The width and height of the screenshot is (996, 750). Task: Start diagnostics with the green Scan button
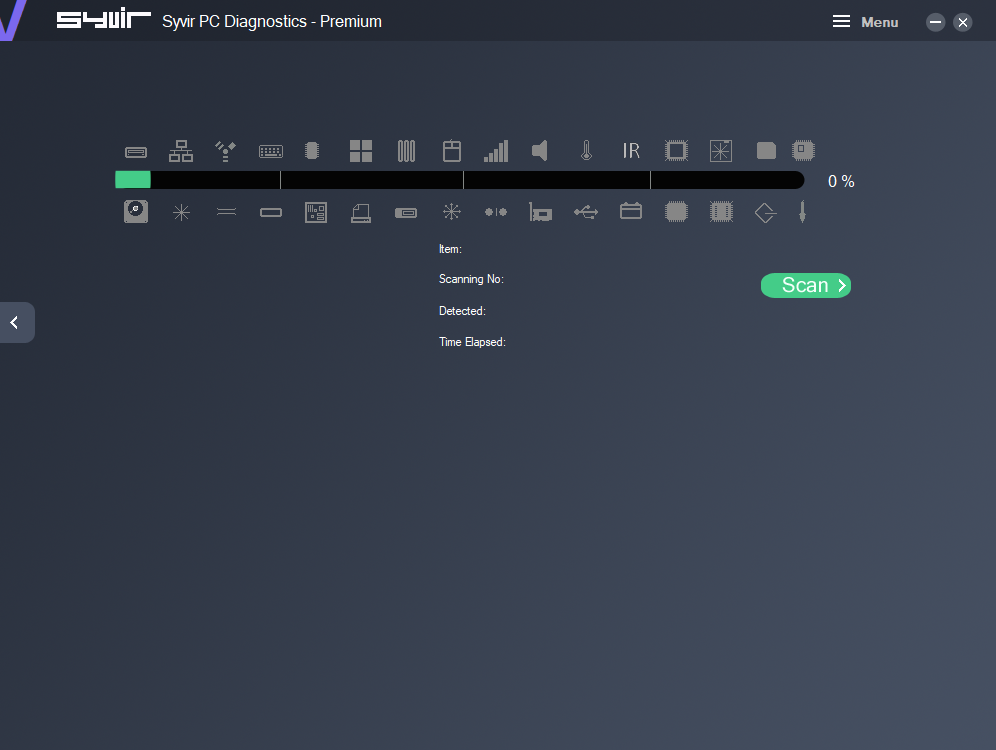(806, 286)
